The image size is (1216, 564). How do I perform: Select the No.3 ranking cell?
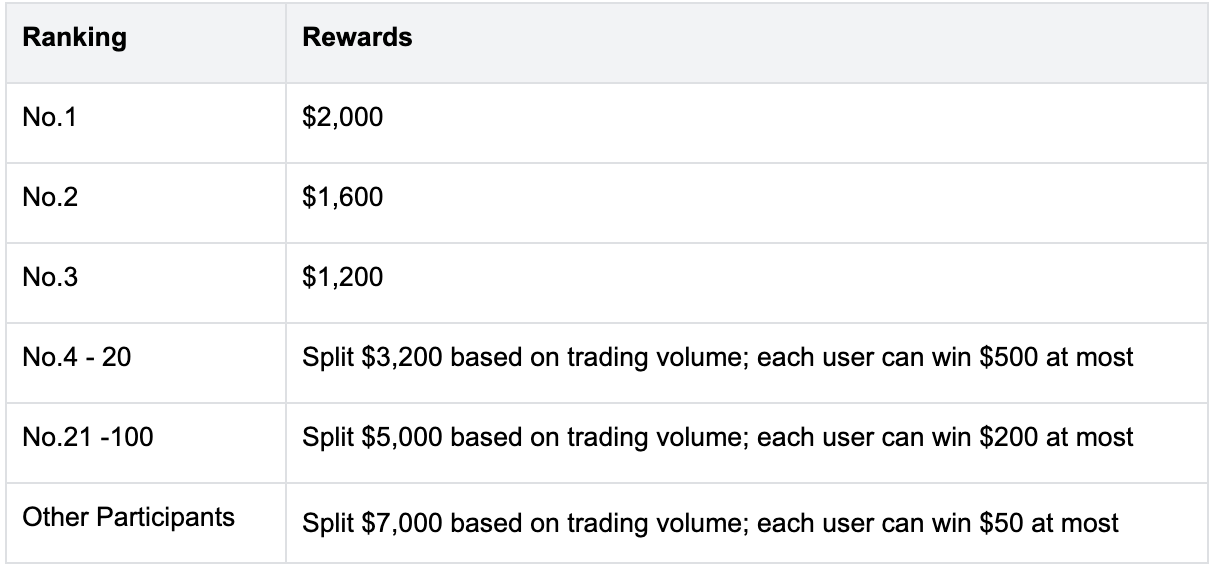tap(50, 277)
